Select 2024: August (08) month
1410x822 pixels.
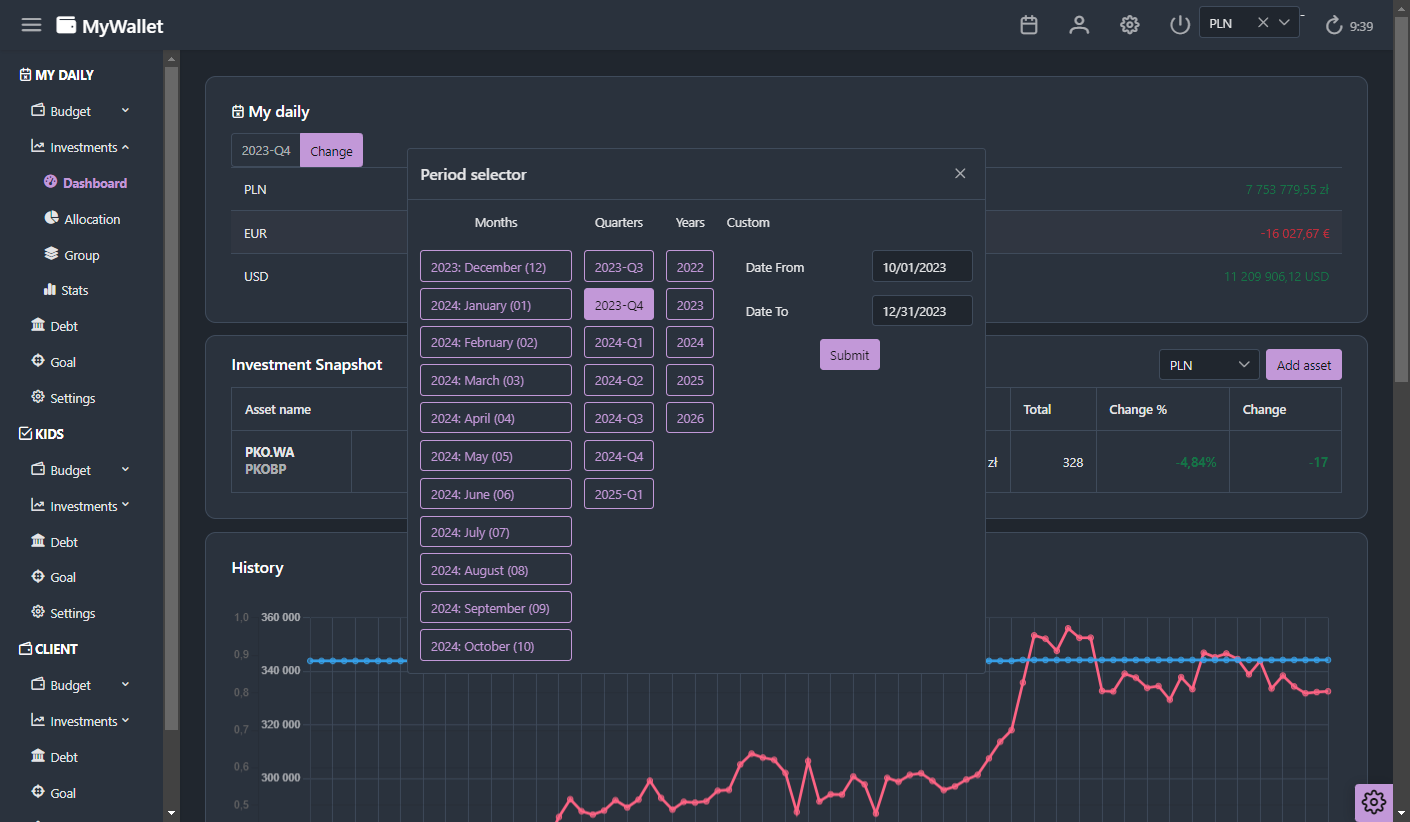[496, 570]
